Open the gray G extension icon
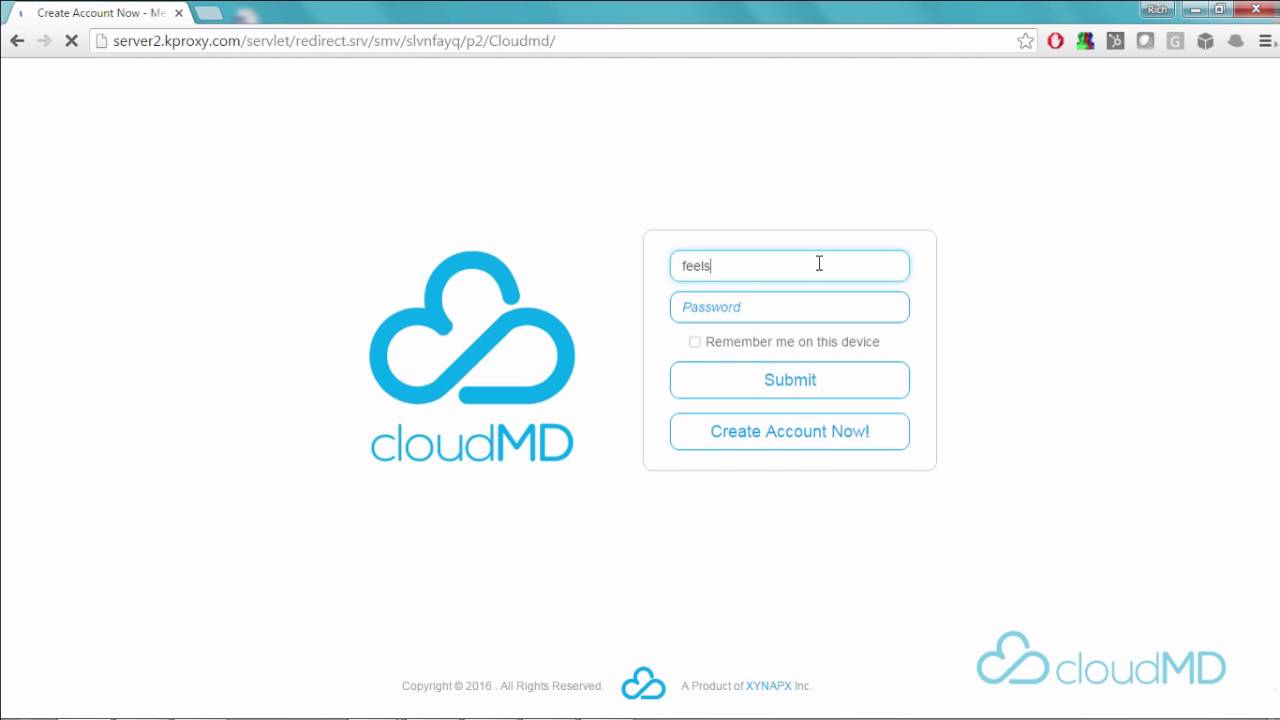The height and width of the screenshot is (720, 1280). [x=1175, y=41]
